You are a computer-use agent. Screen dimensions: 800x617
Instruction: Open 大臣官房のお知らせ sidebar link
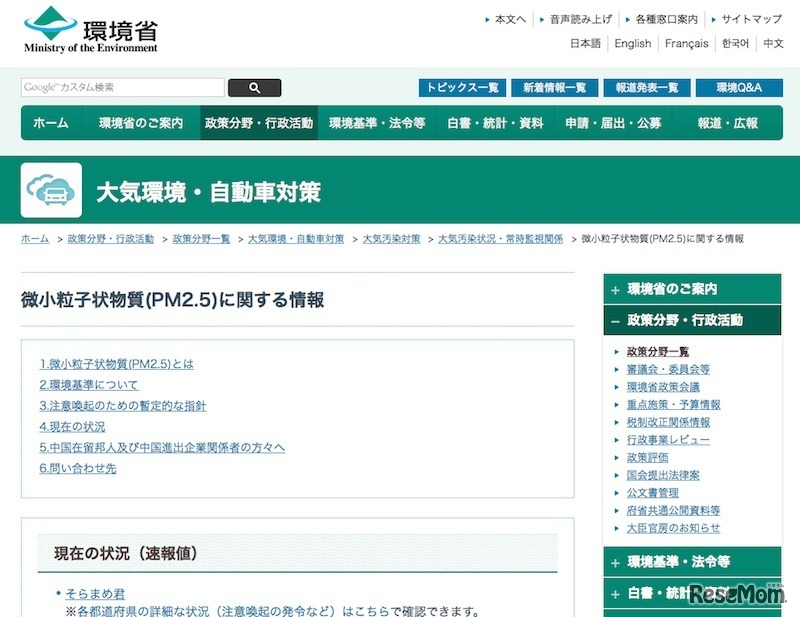click(673, 528)
